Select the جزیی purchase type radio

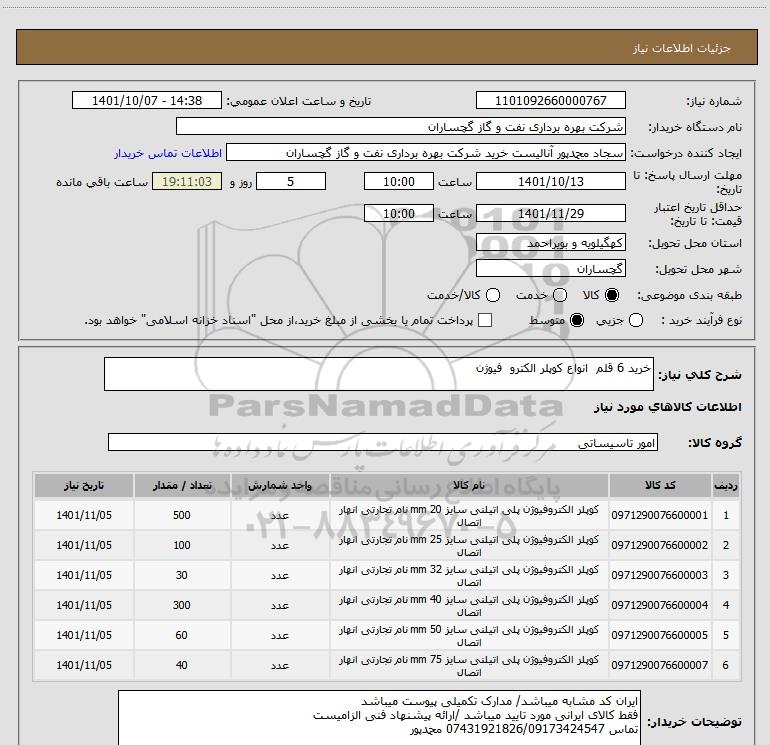click(636, 321)
